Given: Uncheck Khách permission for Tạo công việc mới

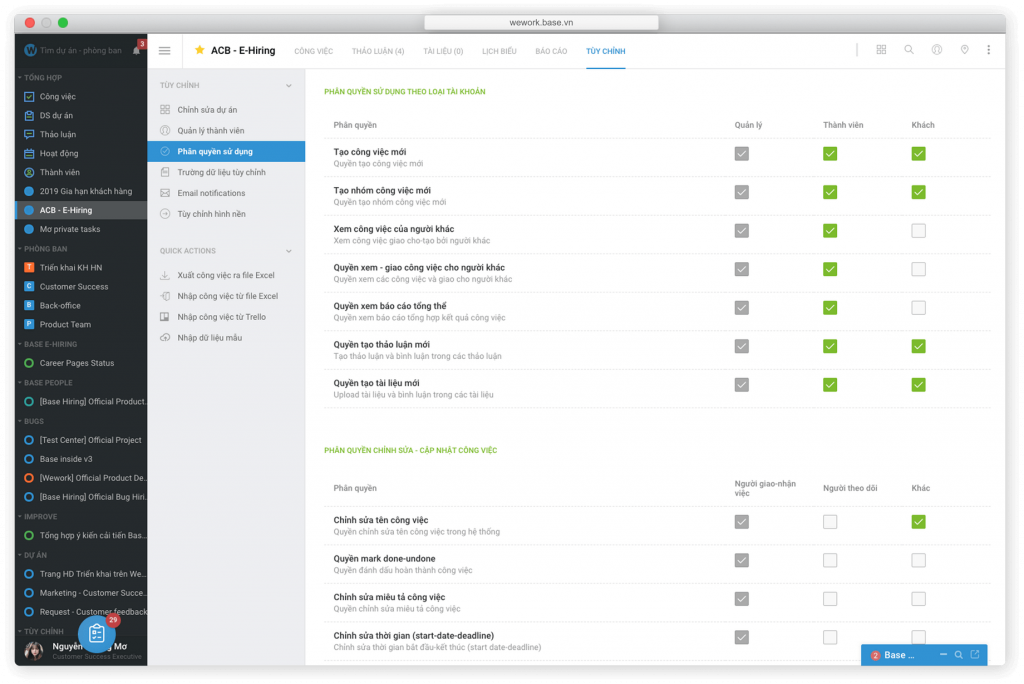Looking at the screenshot, I should [x=918, y=154].
